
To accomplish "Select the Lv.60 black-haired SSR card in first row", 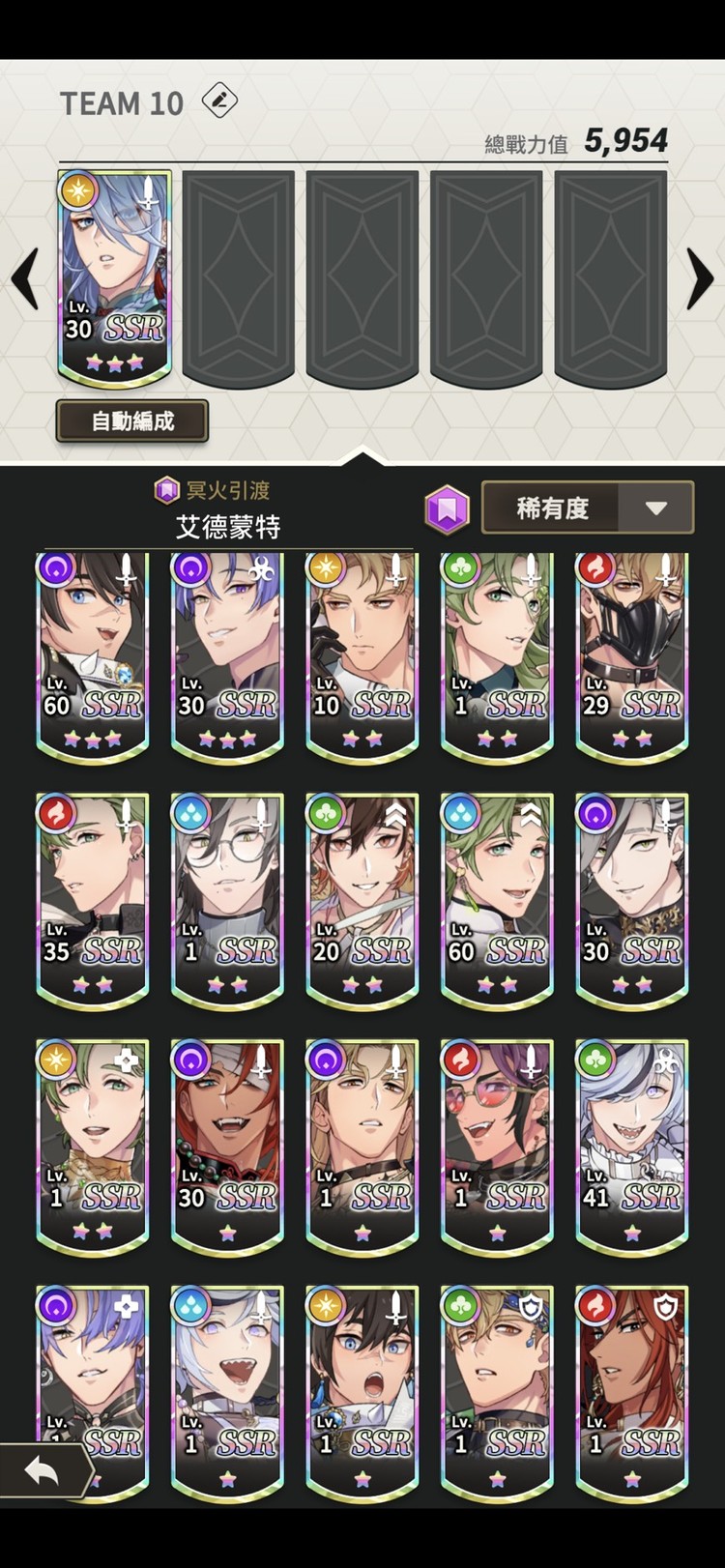I will (93, 655).
